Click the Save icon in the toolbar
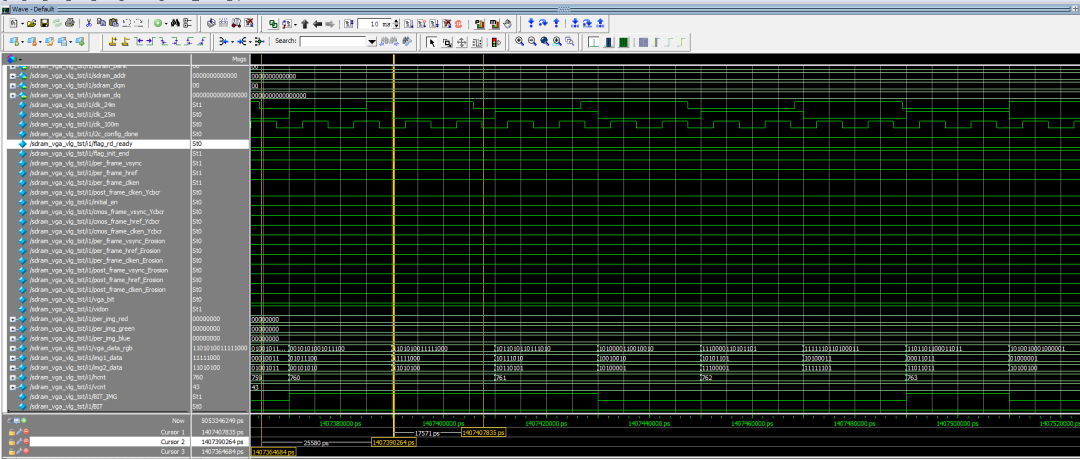Image resolution: width=1080 pixels, height=459 pixels. point(45,22)
